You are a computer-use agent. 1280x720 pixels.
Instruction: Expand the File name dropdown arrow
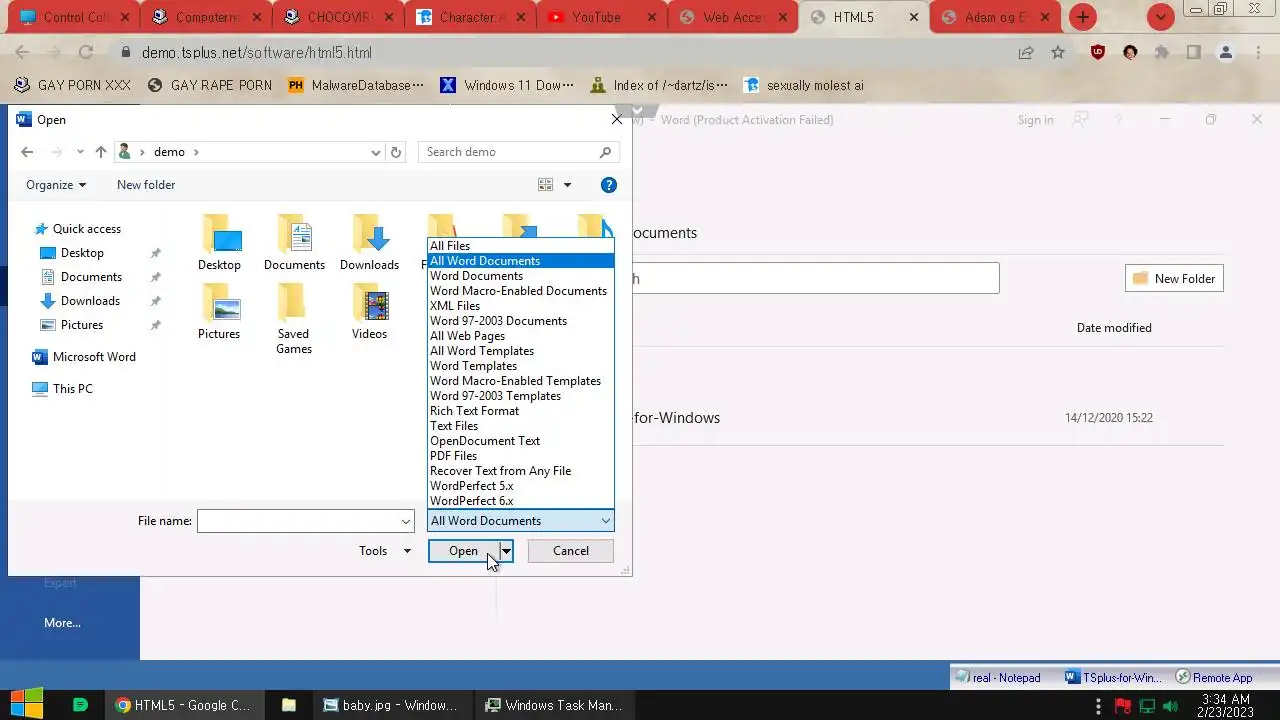coord(406,521)
